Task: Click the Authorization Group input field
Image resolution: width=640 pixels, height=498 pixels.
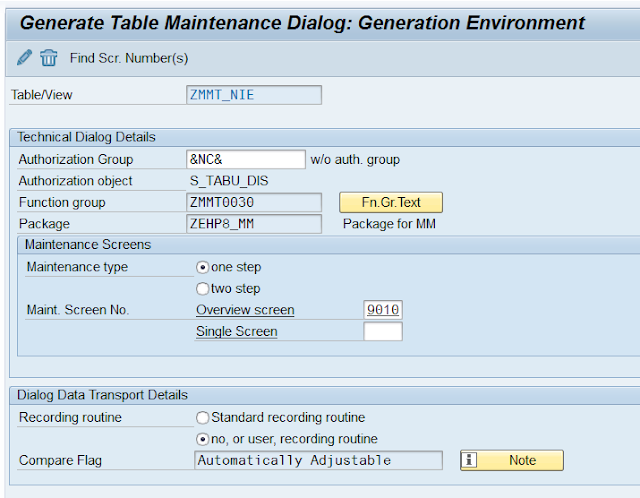Action: click(246, 159)
